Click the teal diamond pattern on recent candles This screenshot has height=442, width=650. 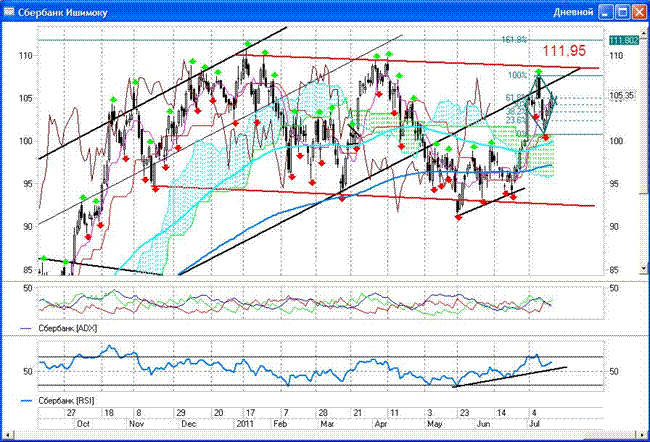(x=539, y=102)
